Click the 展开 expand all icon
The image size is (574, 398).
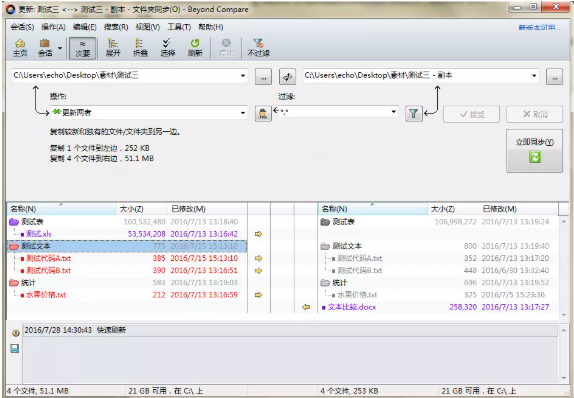[x=113, y=48]
